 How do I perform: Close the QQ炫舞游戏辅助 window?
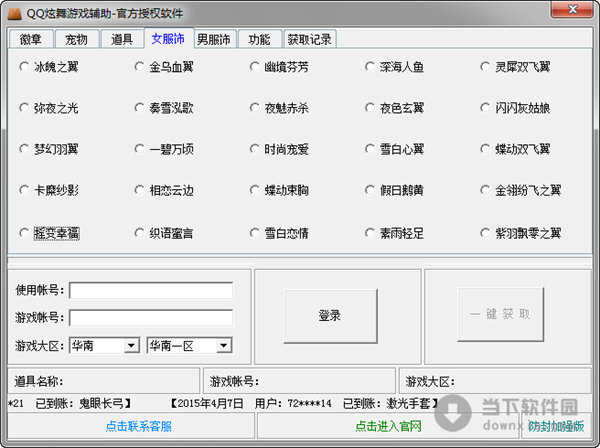pos(572,9)
